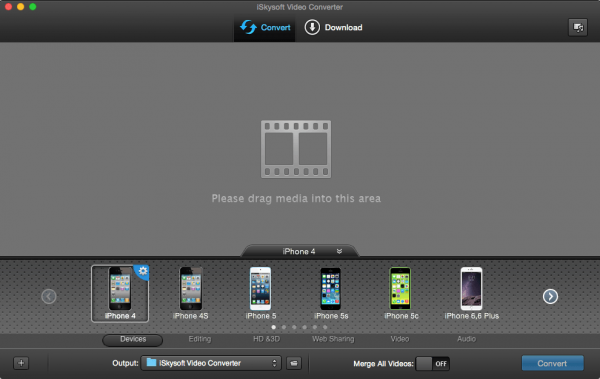
Task: Pick the iPhone 5s preset
Action: pyautogui.click(x=331, y=294)
